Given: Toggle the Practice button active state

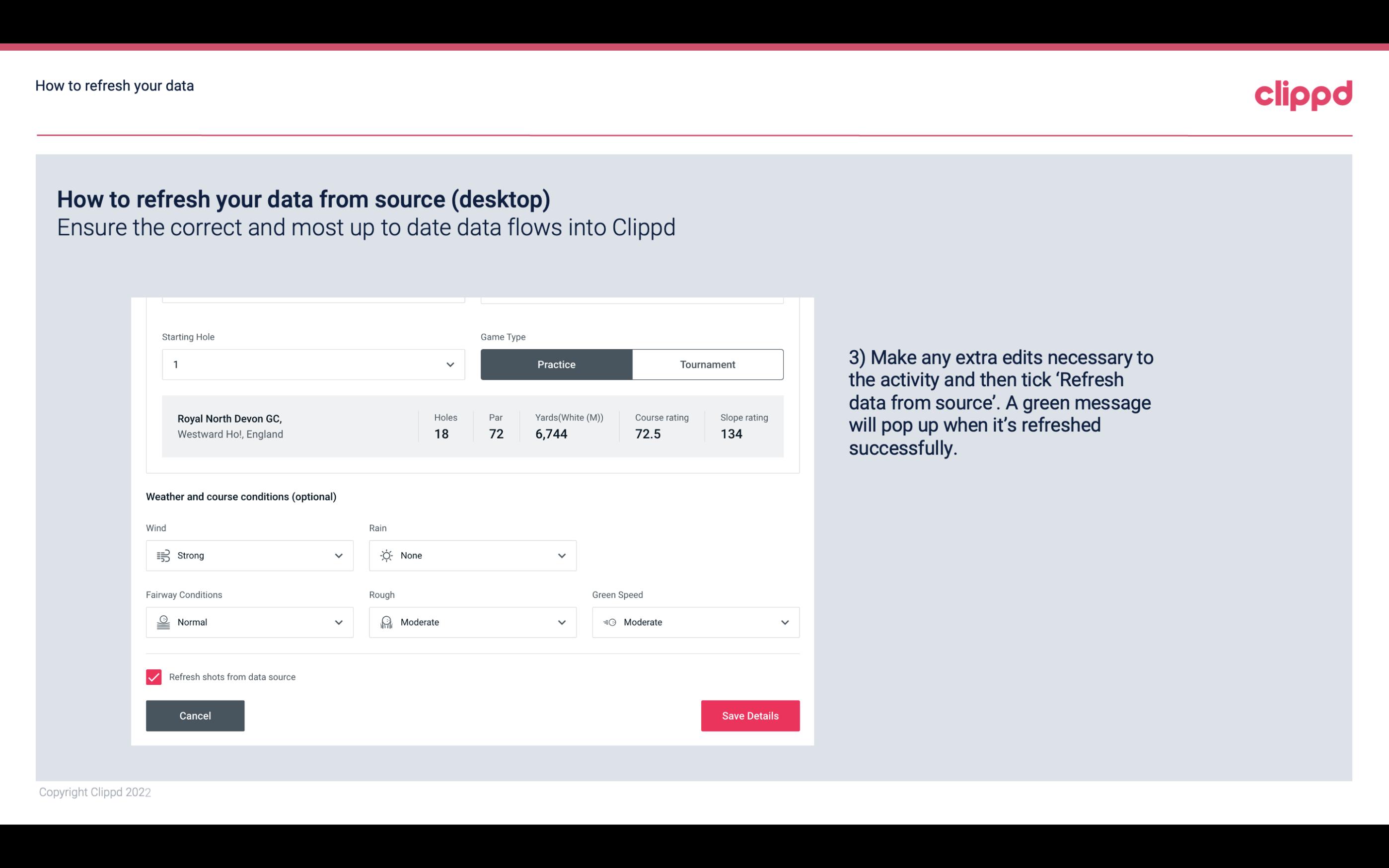Looking at the screenshot, I should click(556, 364).
